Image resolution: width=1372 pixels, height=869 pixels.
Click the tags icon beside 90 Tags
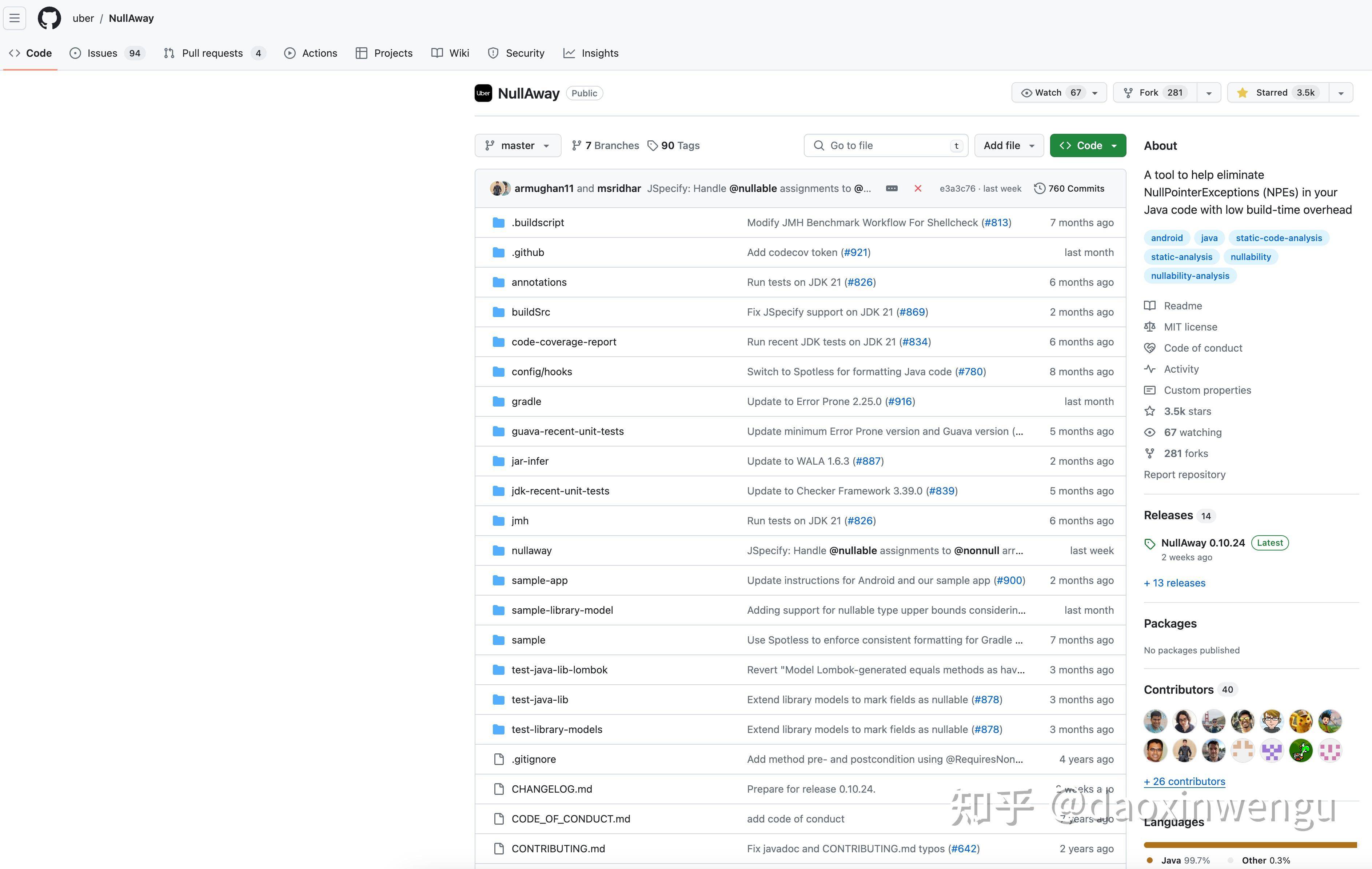pyautogui.click(x=653, y=146)
